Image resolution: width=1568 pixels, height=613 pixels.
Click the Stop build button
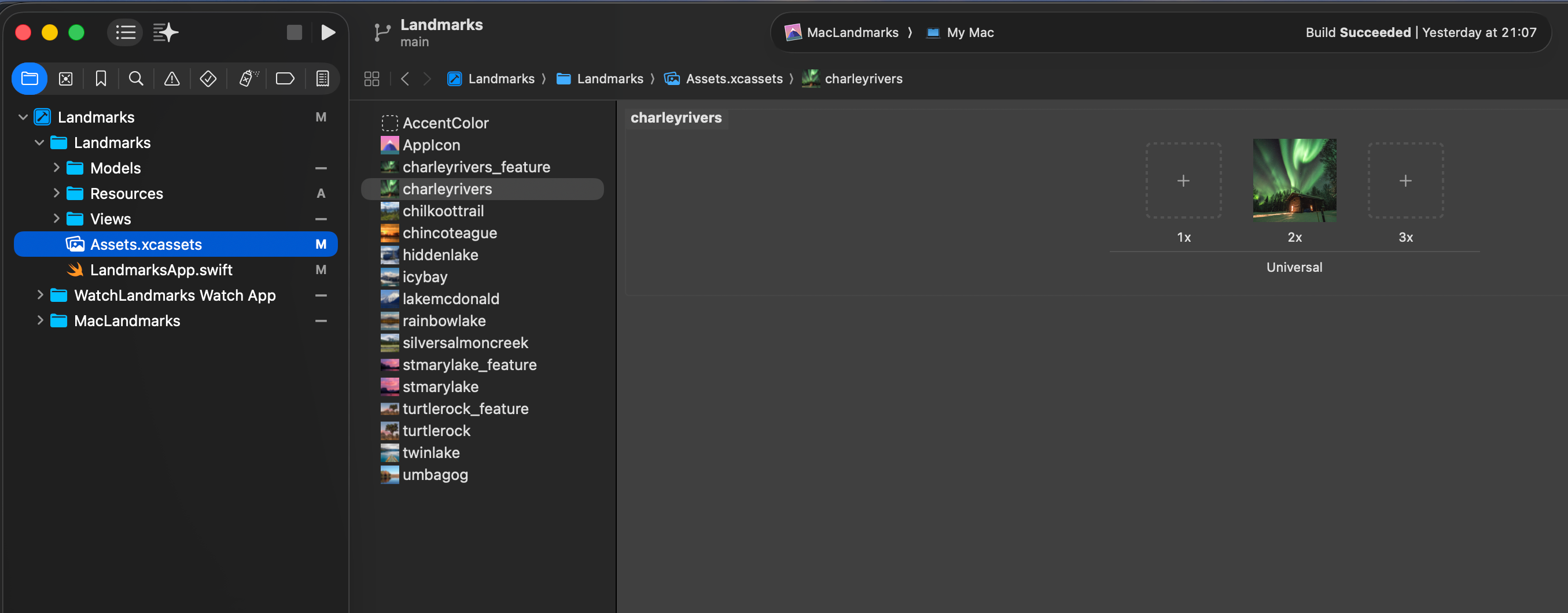pyautogui.click(x=295, y=32)
